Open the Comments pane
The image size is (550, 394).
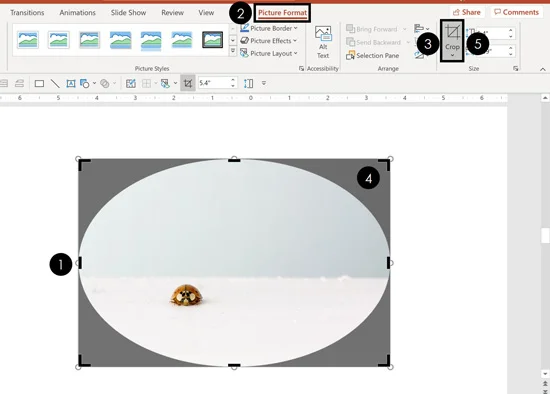[516, 12]
